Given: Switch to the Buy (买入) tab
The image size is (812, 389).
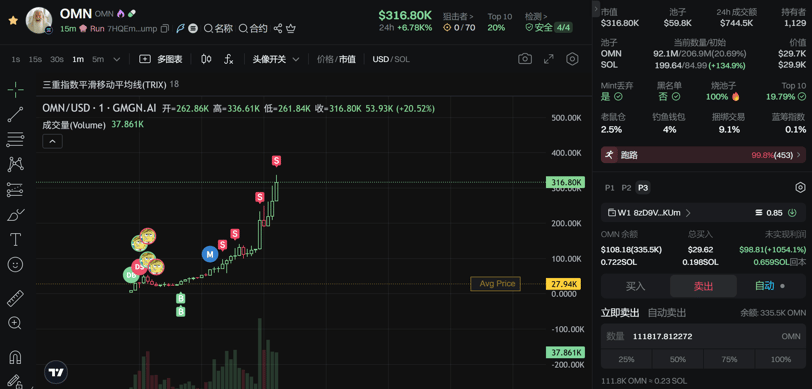Looking at the screenshot, I should tap(635, 286).
